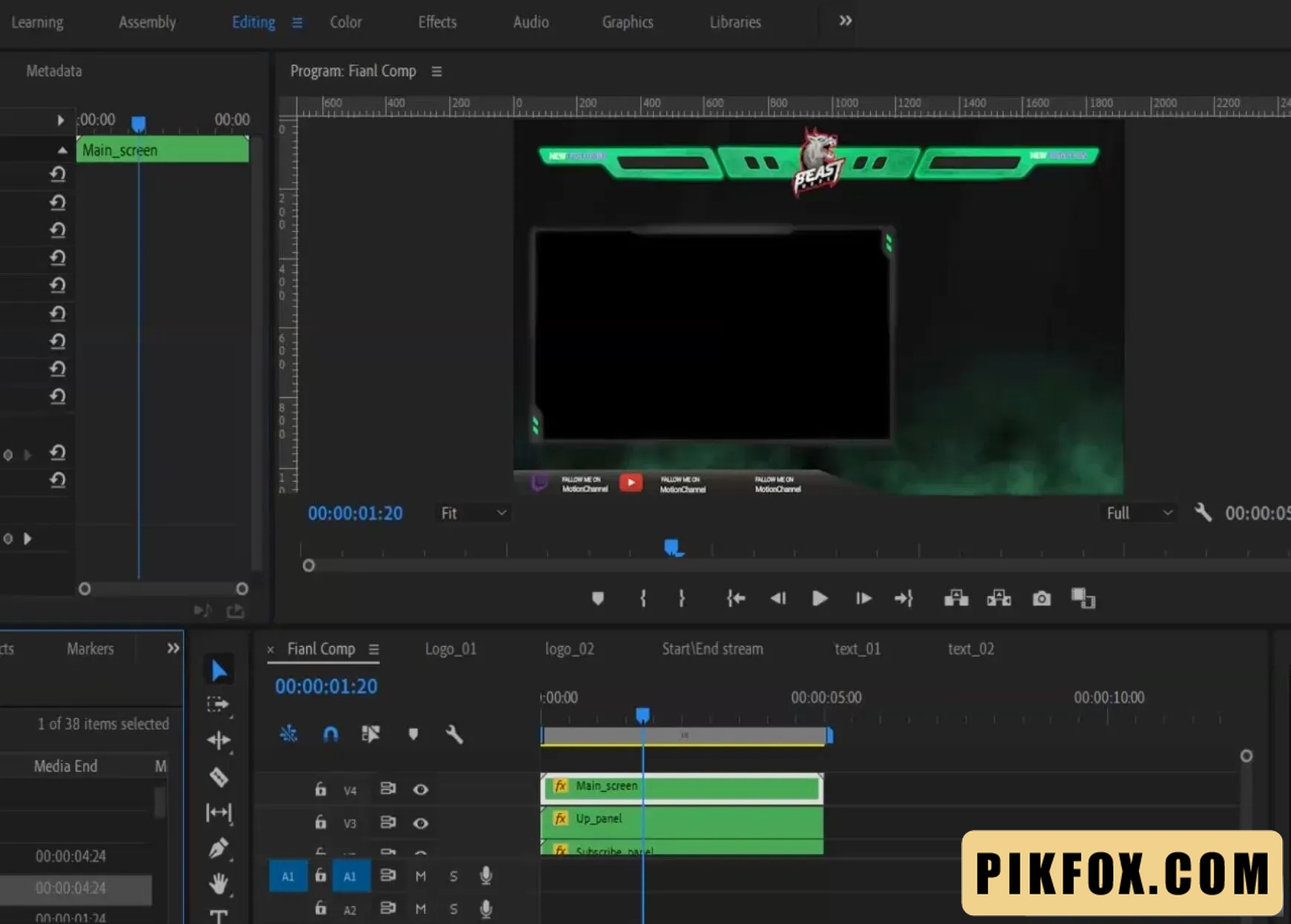Click Go to In point
Viewport: 1291px width, 924px height.
pyautogui.click(x=736, y=598)
